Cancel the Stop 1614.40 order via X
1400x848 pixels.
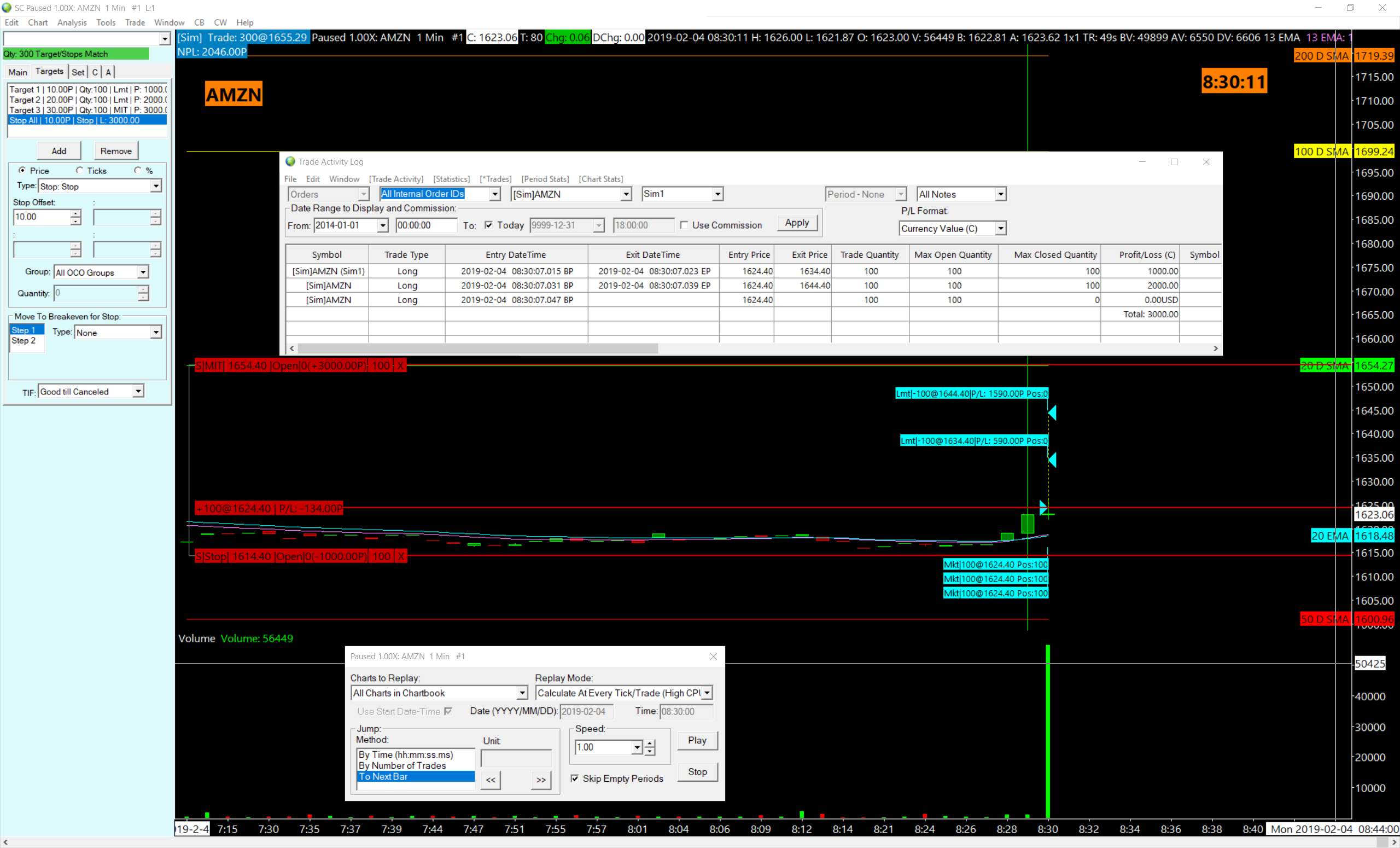click(x=400, y=556)
